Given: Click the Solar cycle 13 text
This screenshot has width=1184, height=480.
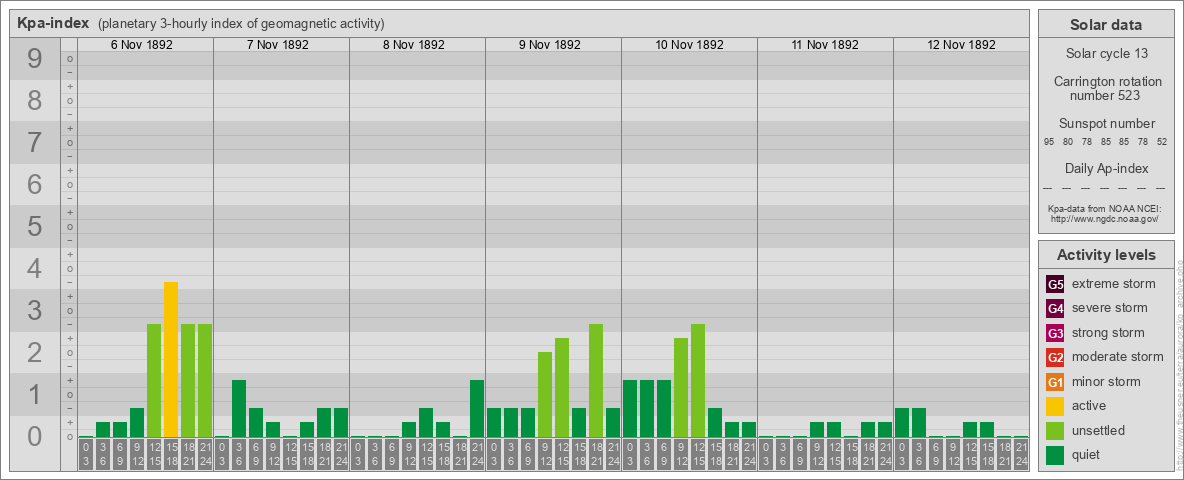Looking at the screenshot, I should 1106,54.
